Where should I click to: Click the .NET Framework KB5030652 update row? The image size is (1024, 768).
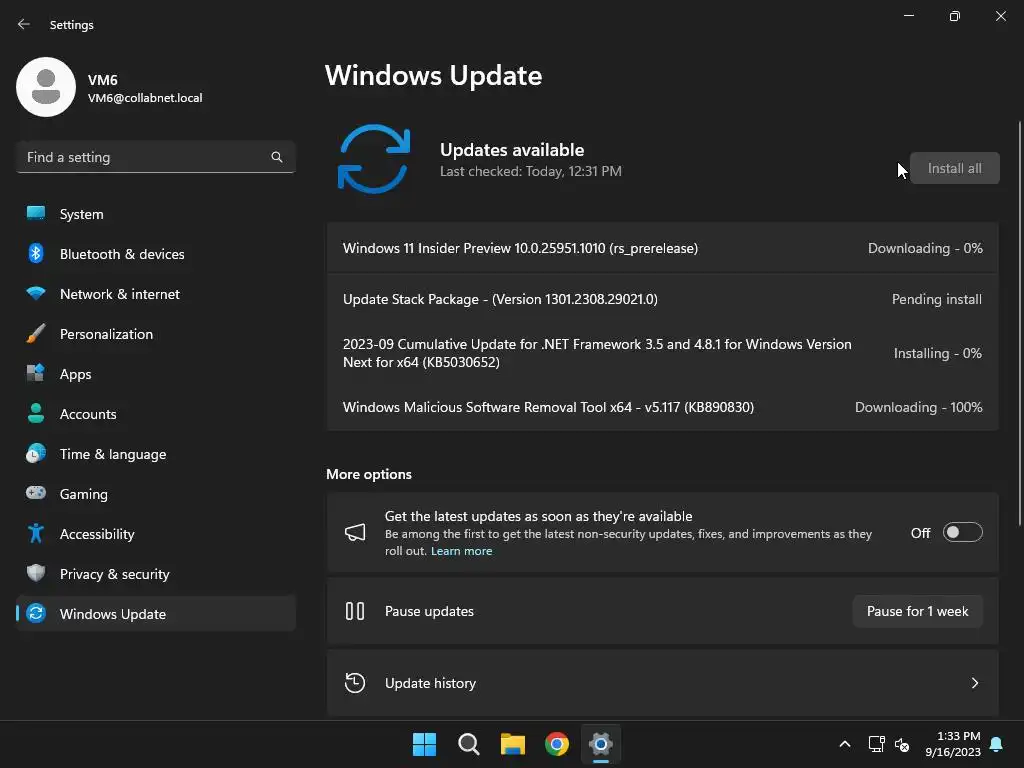(662, 353)
